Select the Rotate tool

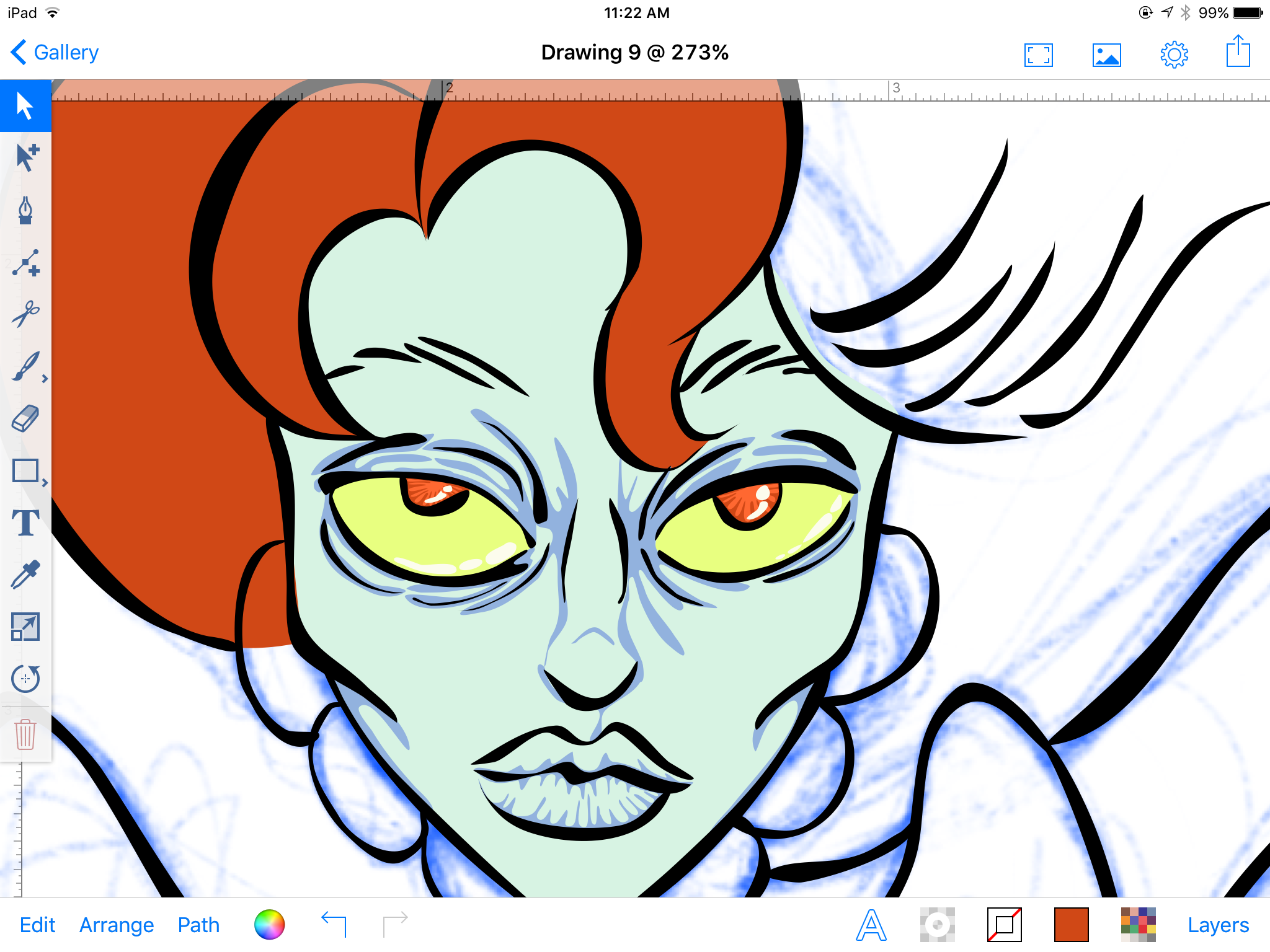coord(25,678)
